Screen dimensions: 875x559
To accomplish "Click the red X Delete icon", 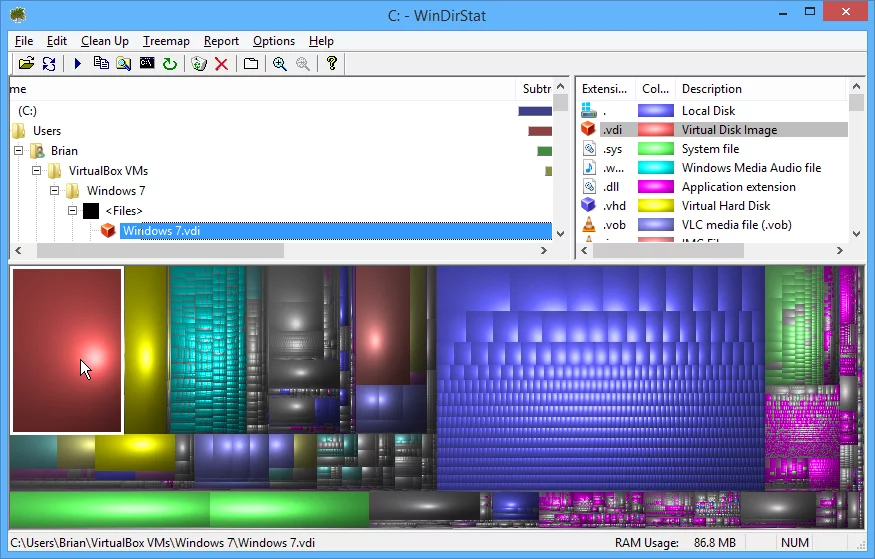I will pyautogui.click(x=222, y=64).
